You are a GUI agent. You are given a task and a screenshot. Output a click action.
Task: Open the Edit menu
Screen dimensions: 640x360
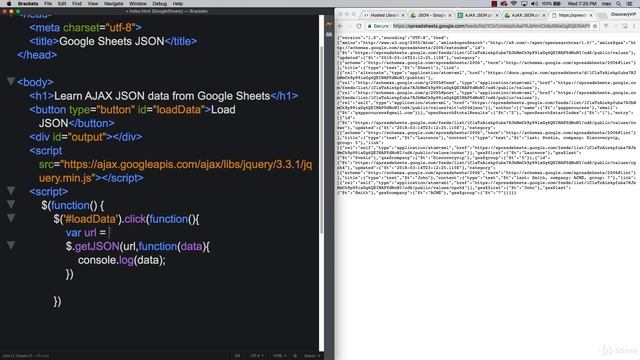pos(62,4)
